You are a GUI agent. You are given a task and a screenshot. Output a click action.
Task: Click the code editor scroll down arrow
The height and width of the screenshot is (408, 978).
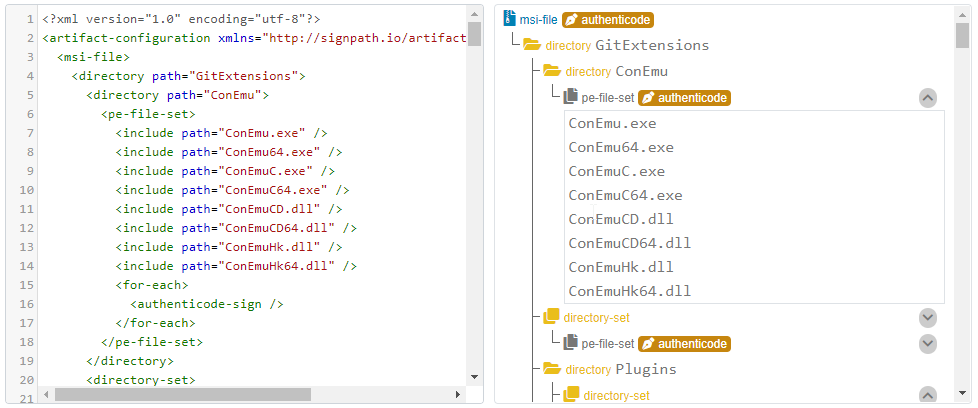pos(474,377)
